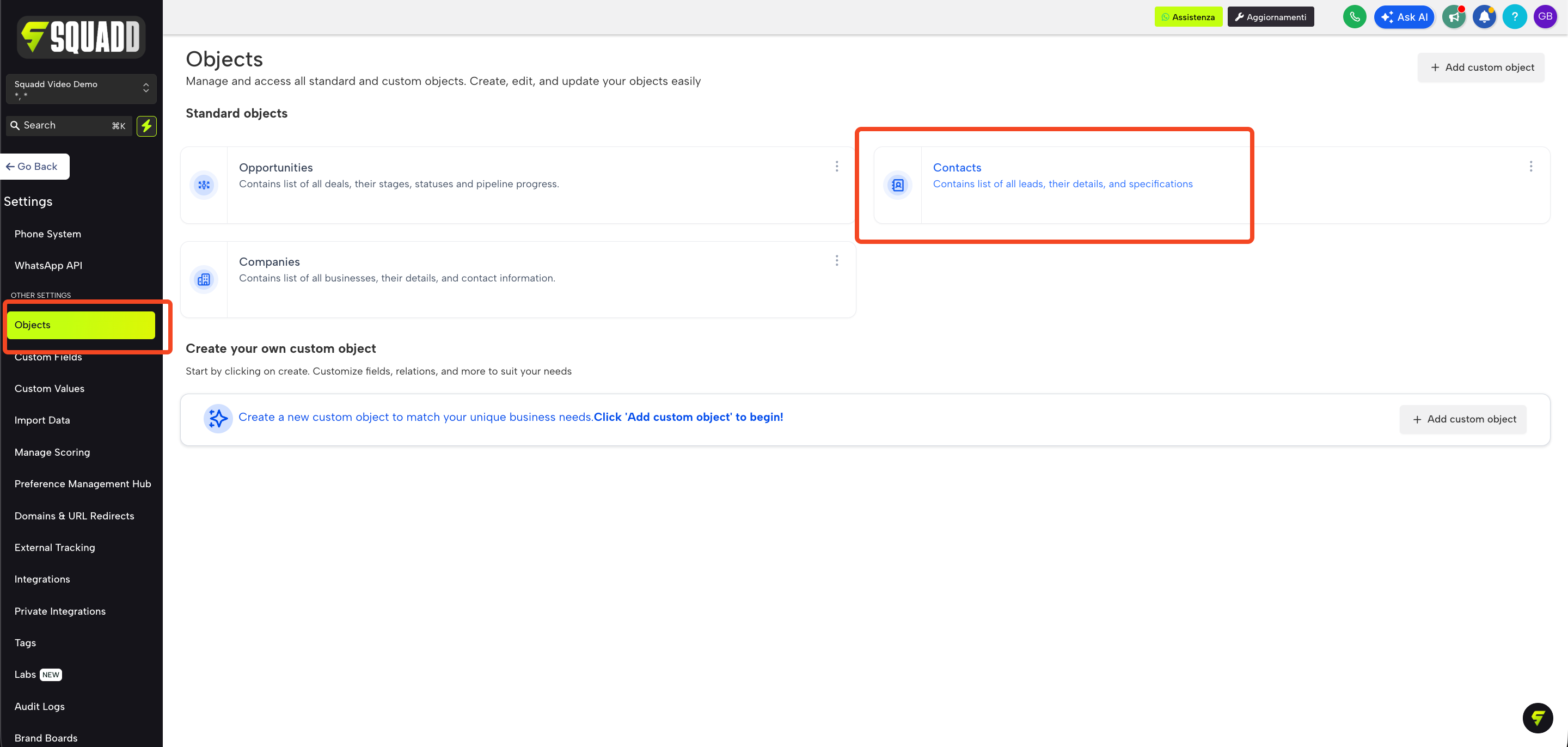Viewport: 1568px width, 747px height.
Task: Click the Companies description about businesses
Action: click(x=397, y=278)
